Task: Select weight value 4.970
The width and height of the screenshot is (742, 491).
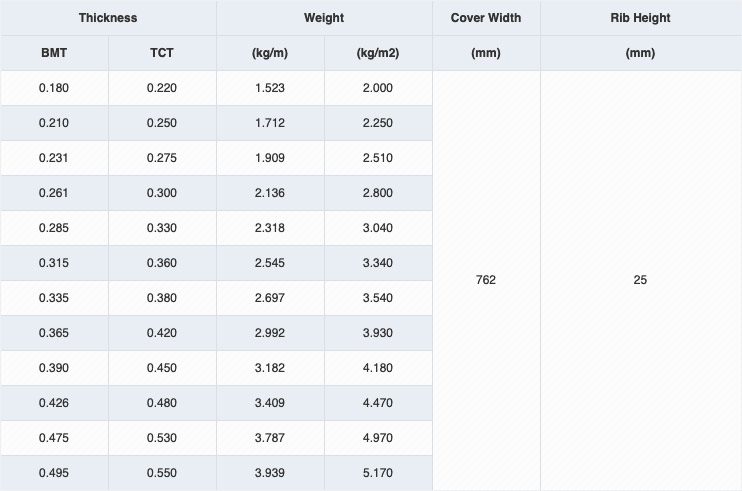Action: (x=378, y=438)
